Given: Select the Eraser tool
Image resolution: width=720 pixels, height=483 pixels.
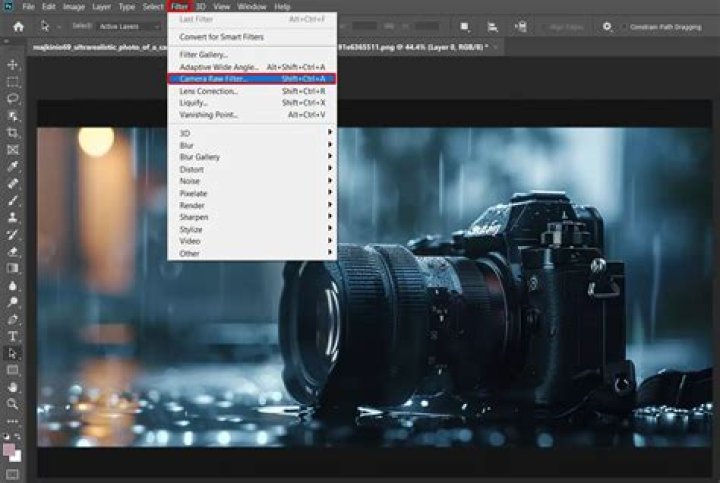Looking at the screenshot, I should click(x=13, y=251).
